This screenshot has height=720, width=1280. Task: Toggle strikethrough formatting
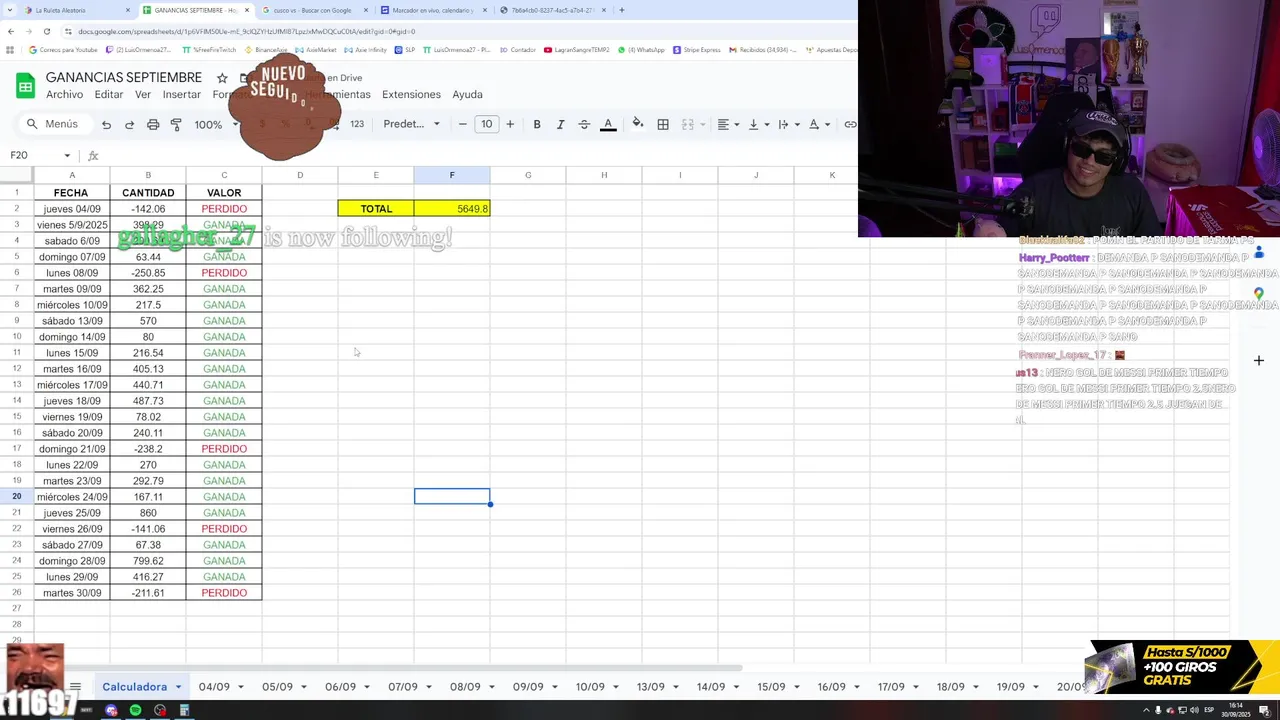pos(584,124)
